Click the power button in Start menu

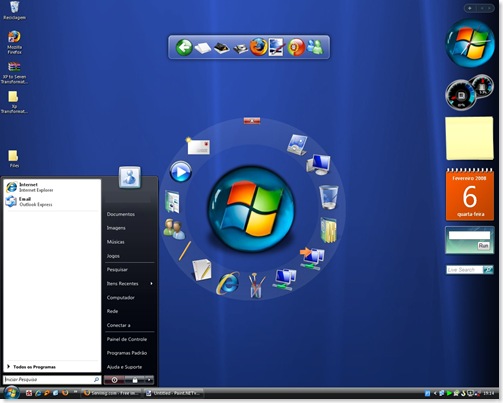[114, 380]
